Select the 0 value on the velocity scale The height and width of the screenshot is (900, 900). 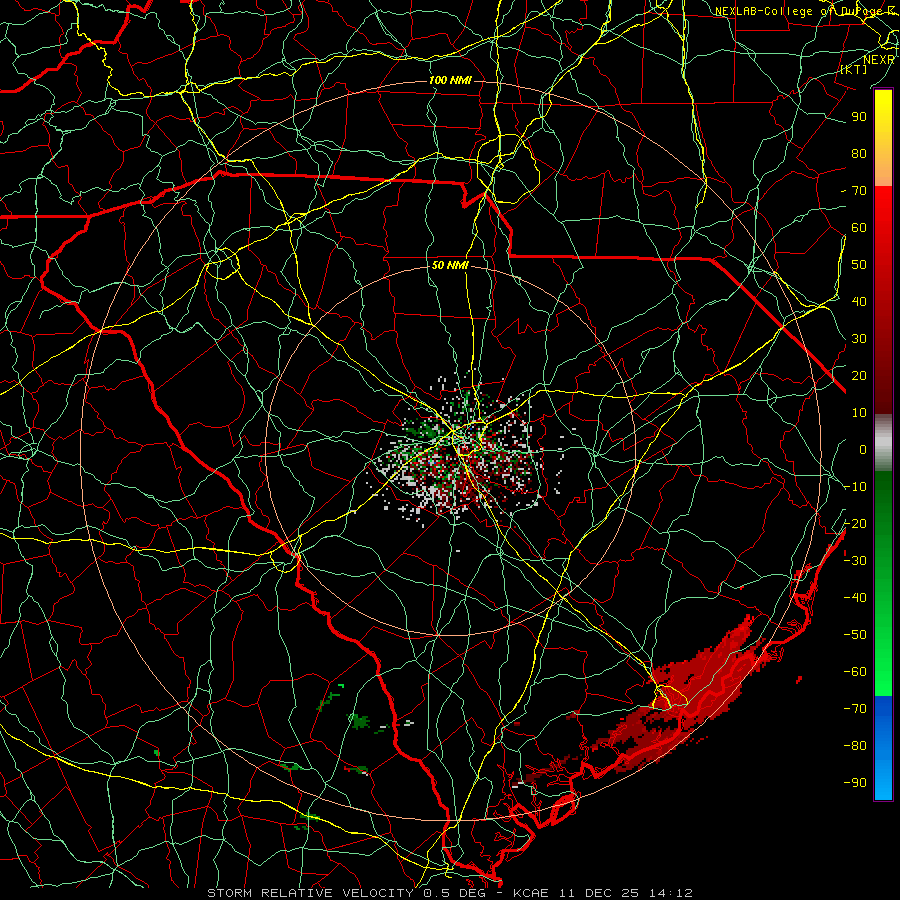pos(863,449)
